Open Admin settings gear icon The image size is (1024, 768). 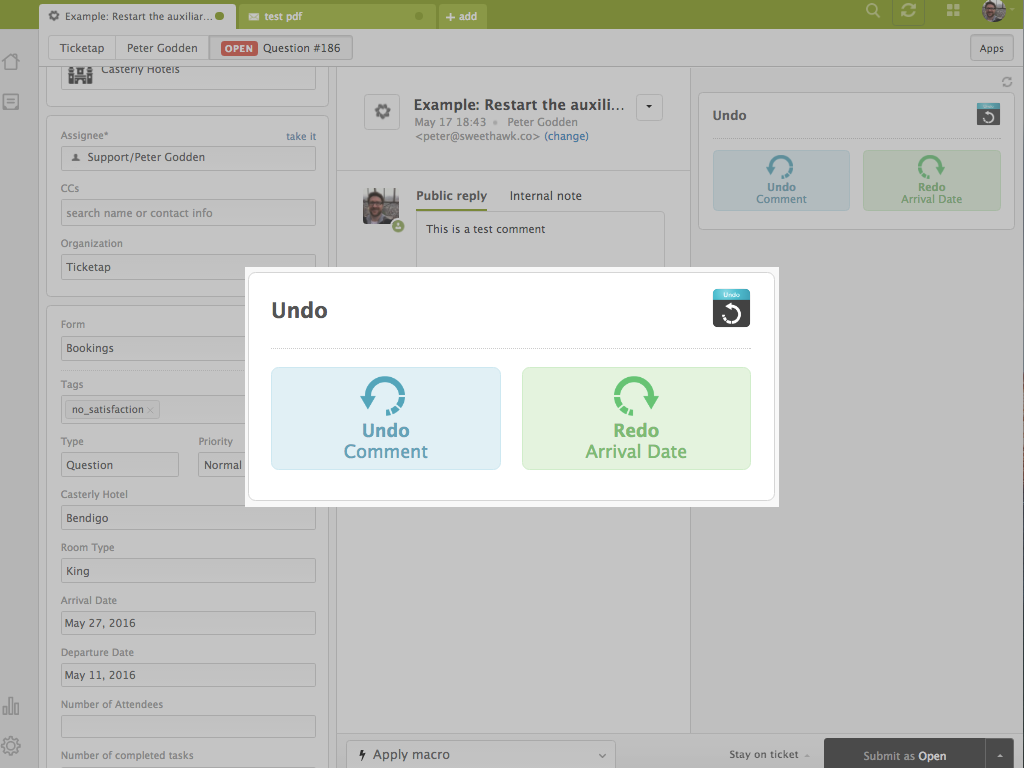(x=11, y=746)
